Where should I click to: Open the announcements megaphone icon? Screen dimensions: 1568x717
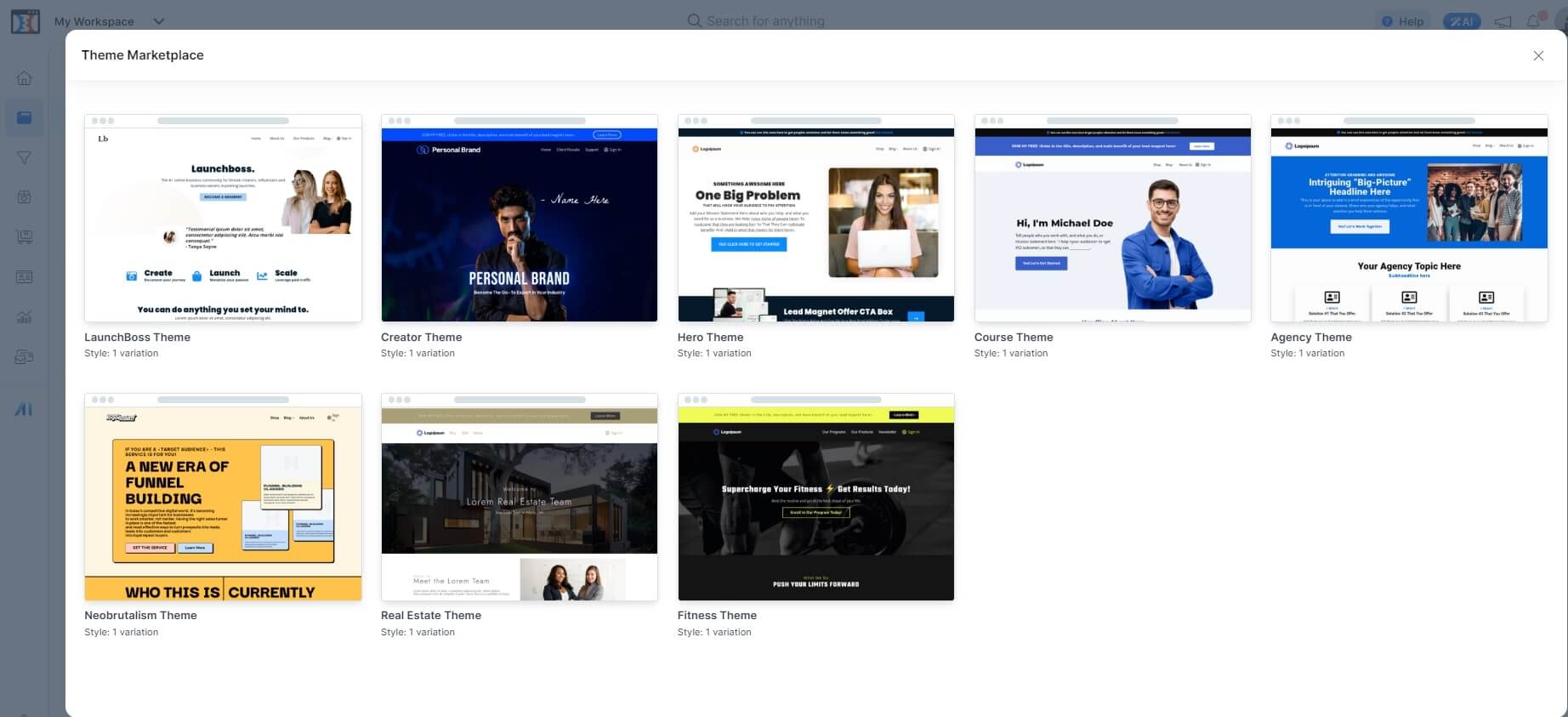click(1503, 21)
